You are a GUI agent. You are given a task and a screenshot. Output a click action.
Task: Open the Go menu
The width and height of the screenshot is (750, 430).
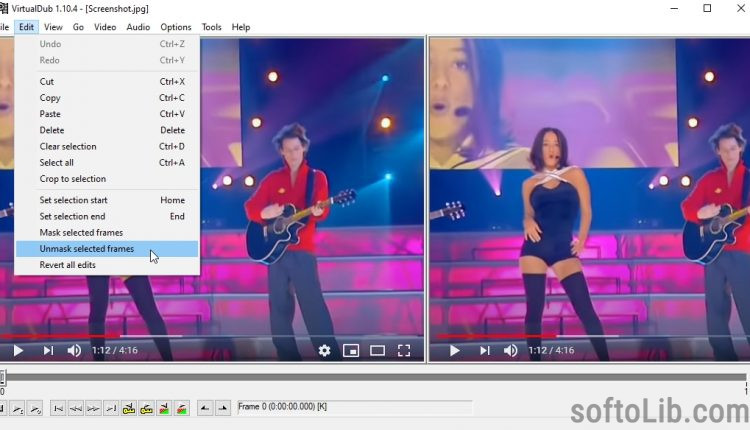[78, 27]
